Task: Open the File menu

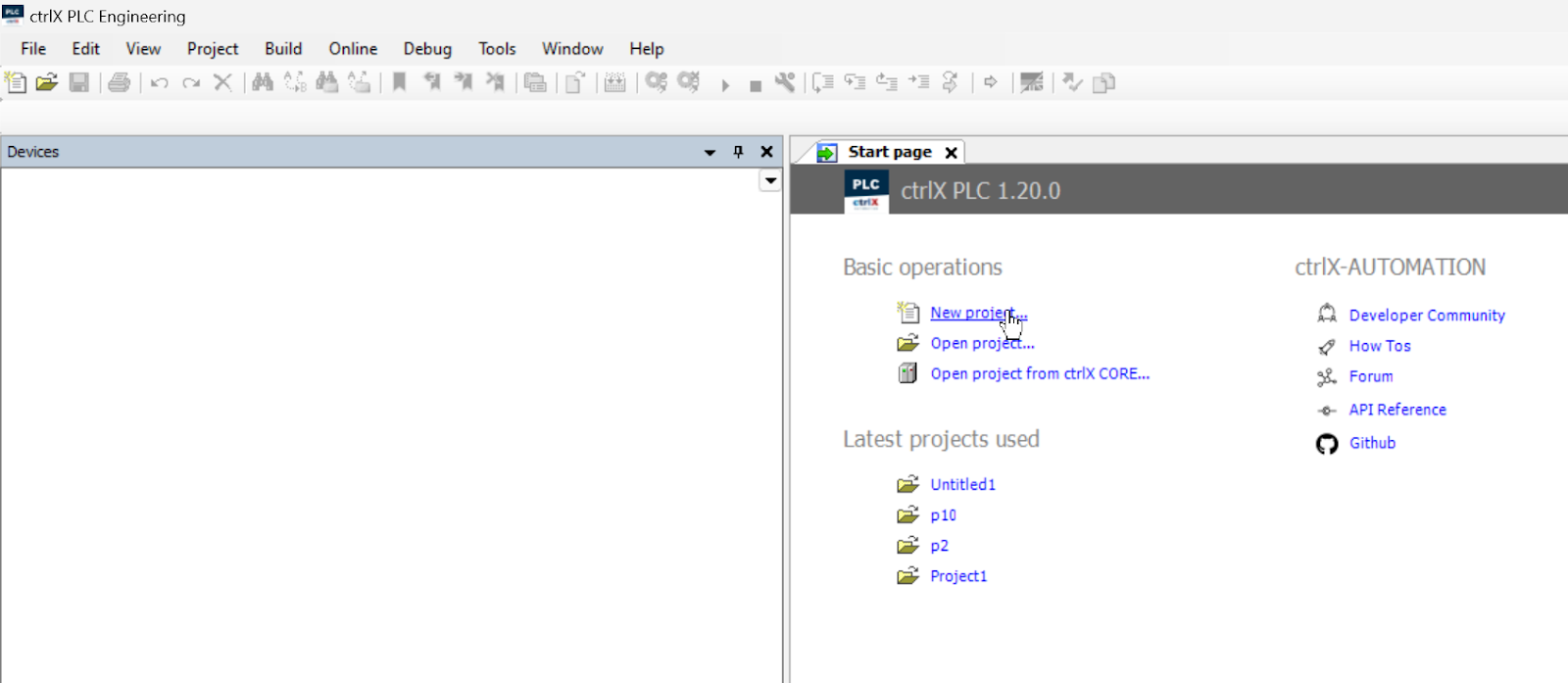Action: pos(33,48)
